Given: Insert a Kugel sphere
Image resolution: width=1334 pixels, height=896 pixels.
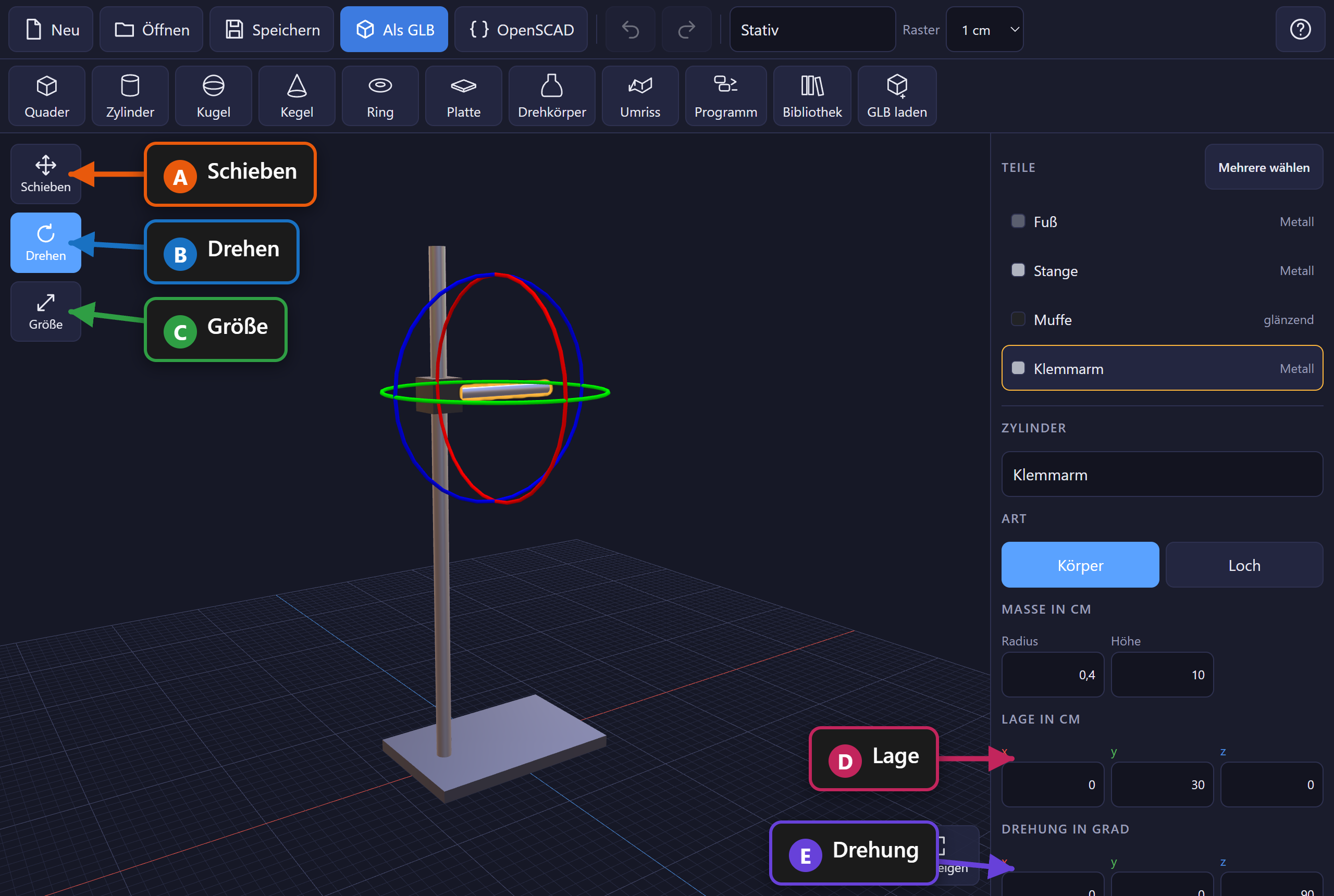Looking at the screenshot, I should coord(213,95).
